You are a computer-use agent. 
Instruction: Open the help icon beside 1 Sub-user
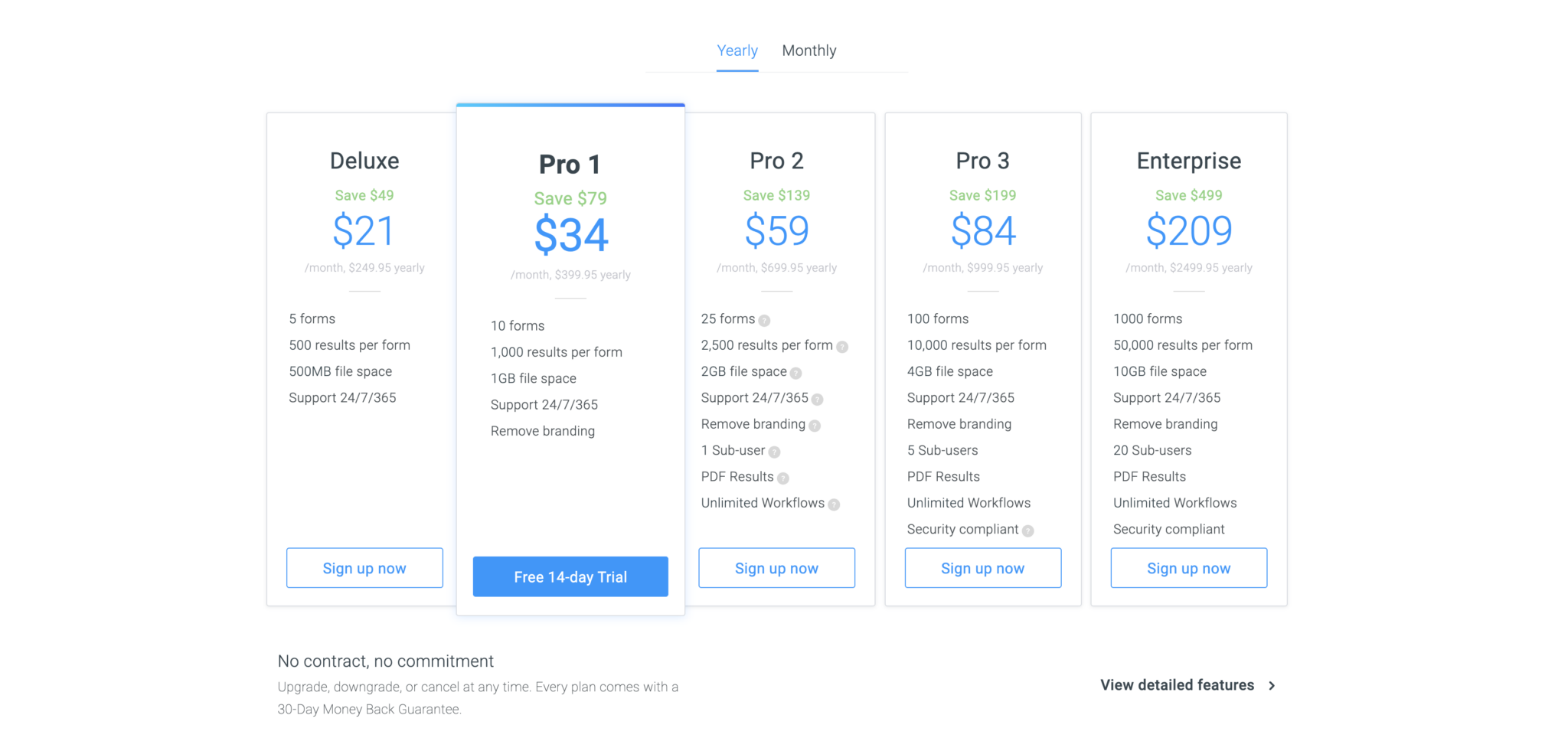(x=775, y=452)
